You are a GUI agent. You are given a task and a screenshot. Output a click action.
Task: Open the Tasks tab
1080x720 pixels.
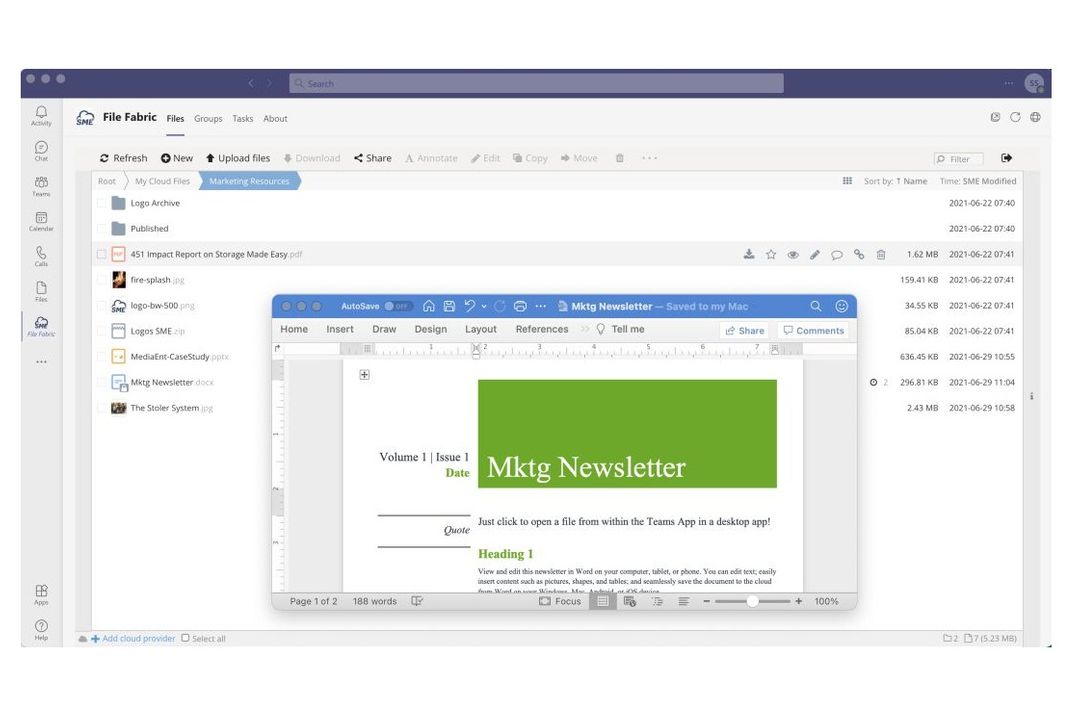[242, 119]
